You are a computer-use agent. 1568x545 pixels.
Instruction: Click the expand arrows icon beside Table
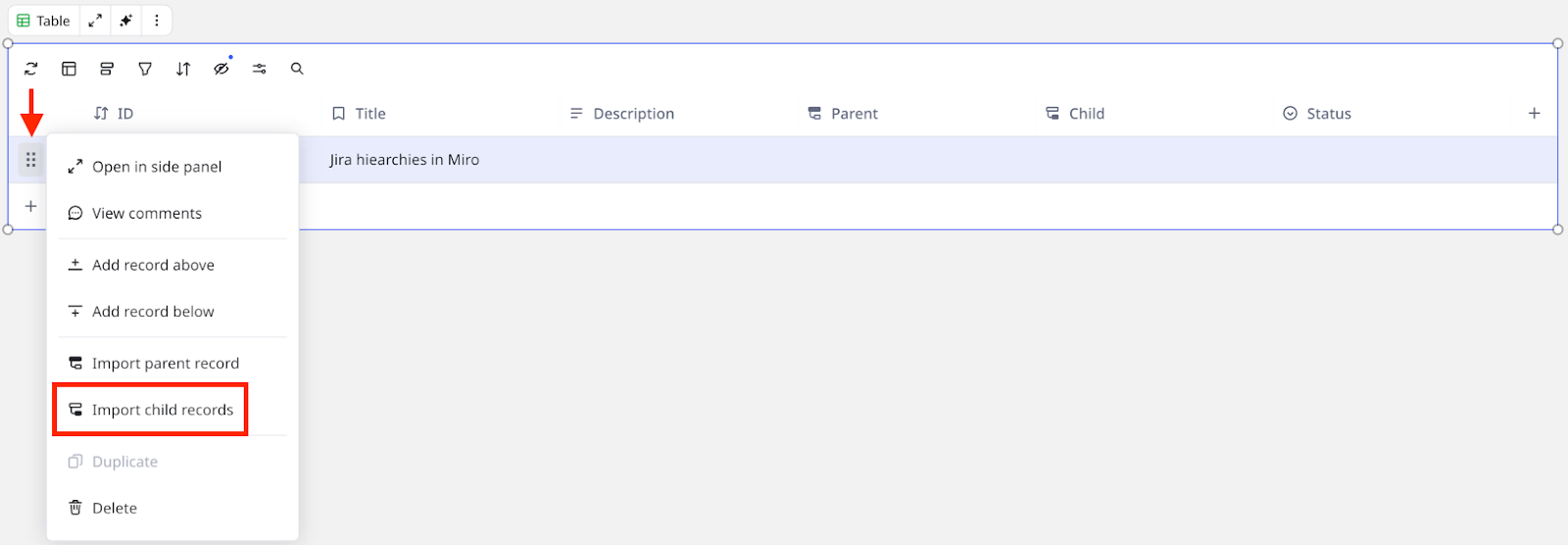(x=95, y=21)
